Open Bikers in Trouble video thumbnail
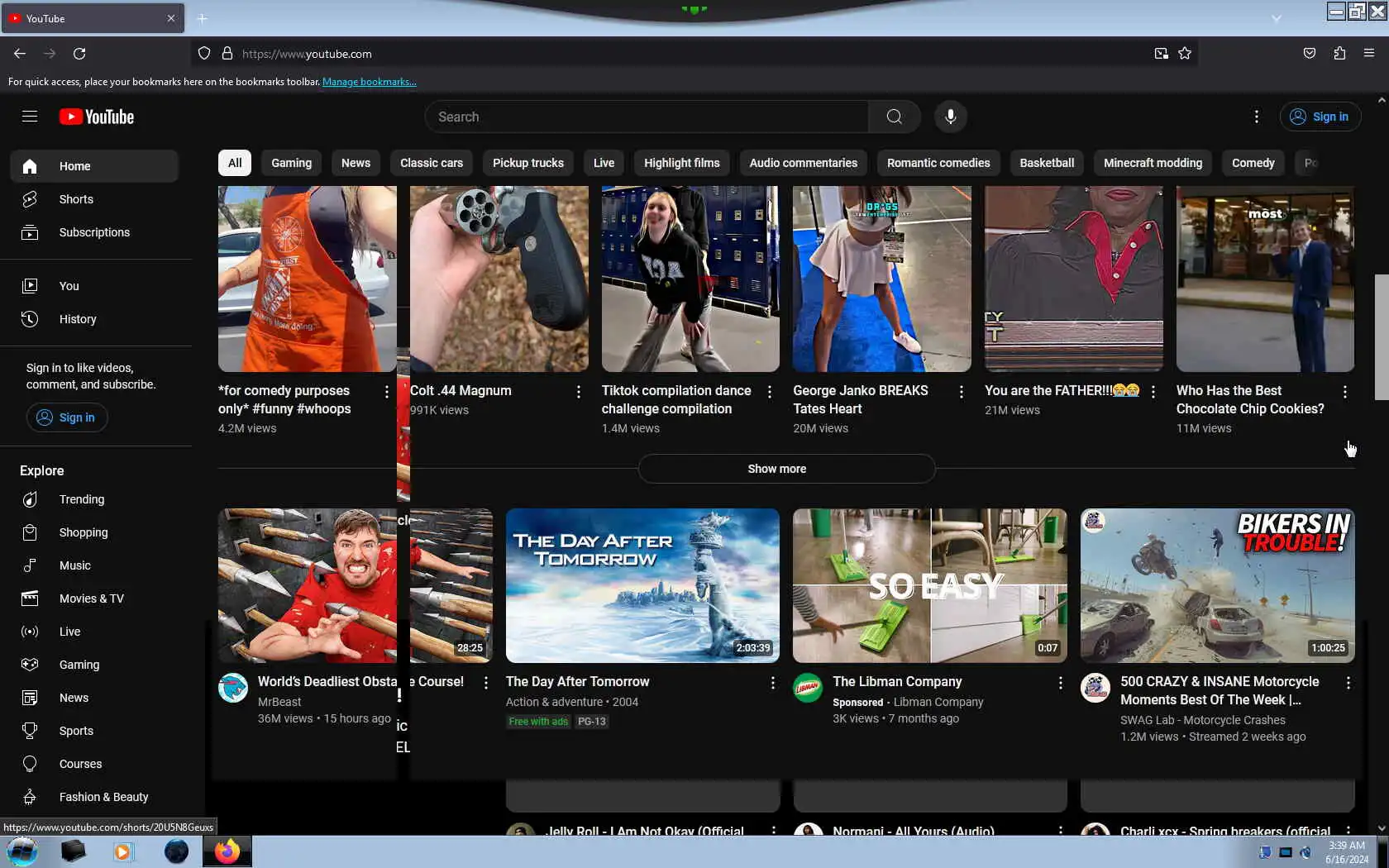Image resolution: width=1389 pixels, height=868 pixels. point(1217,585)
